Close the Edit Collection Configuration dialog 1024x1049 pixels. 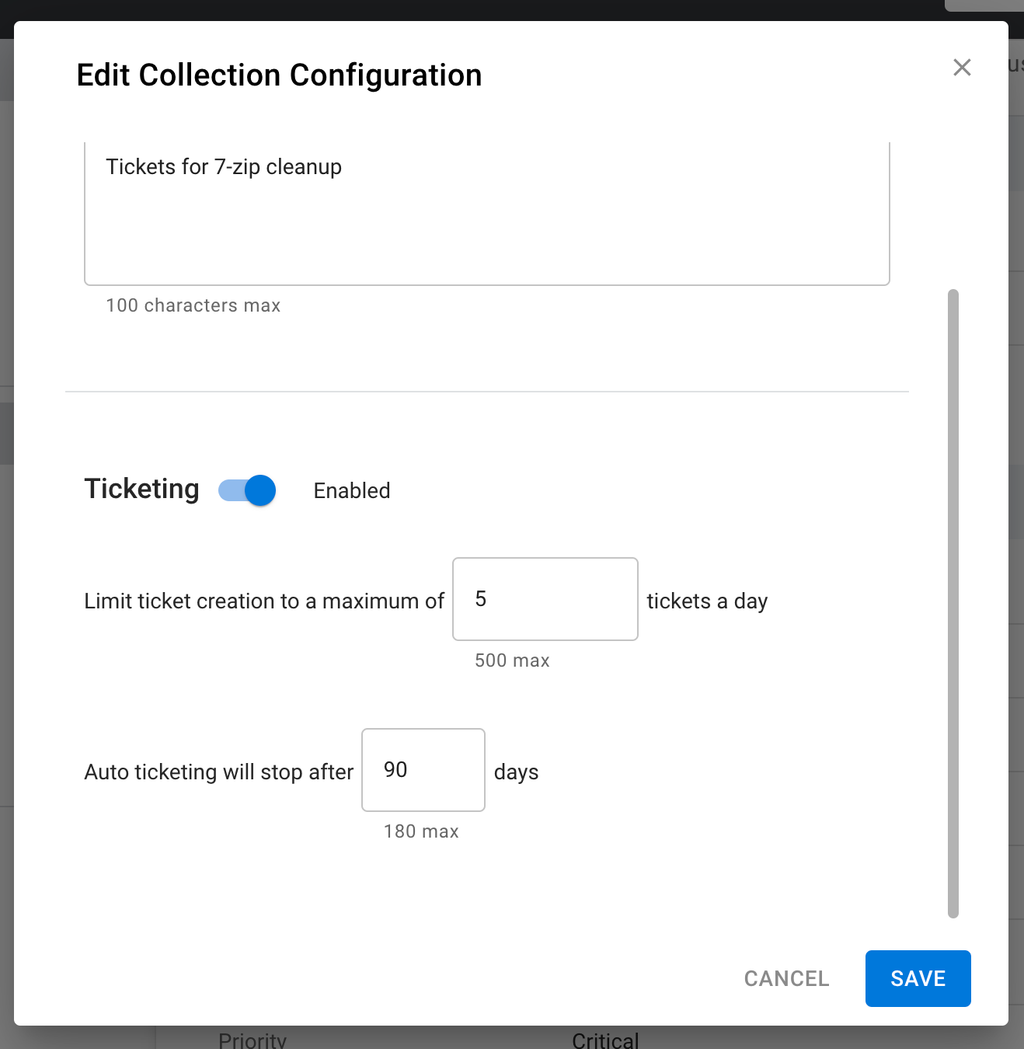point(961,67)
